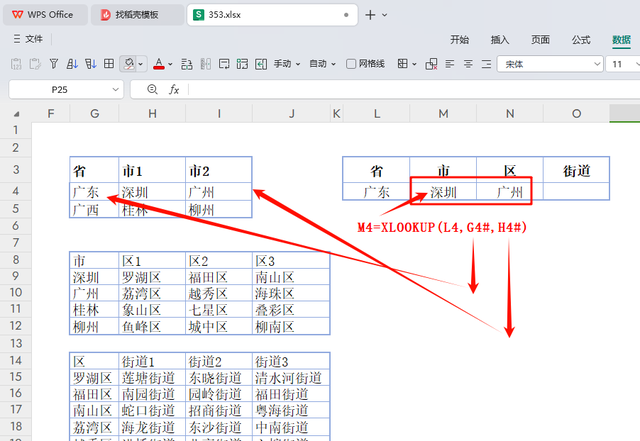
Task: Select the 七星区 cell
Action: click(219, 310)
